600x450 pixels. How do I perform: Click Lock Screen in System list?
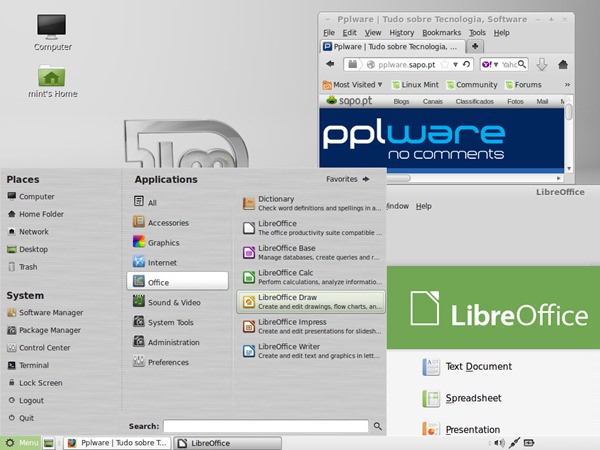pos(35,383)
